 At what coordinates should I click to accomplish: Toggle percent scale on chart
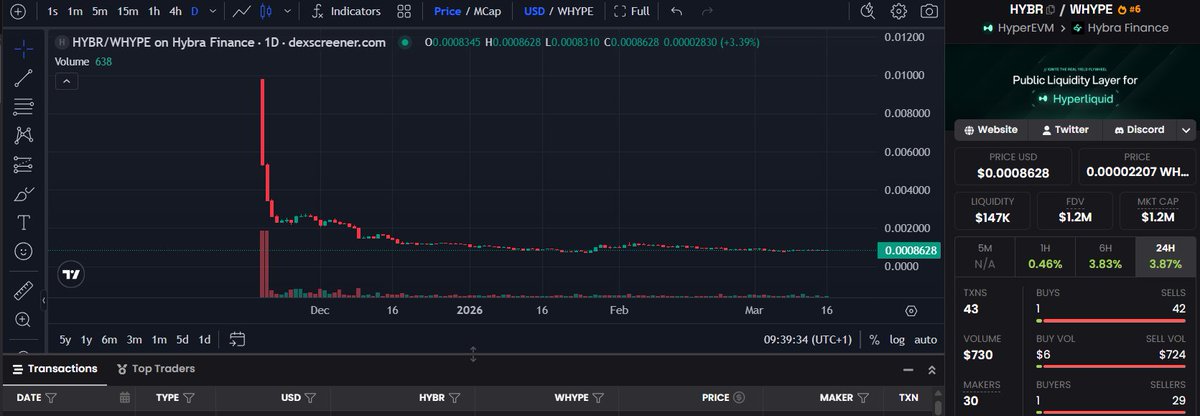click(874, 339)
